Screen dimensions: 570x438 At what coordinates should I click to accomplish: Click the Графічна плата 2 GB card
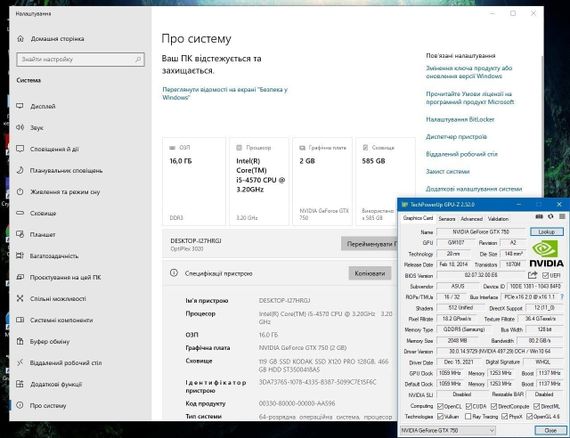click(323, 181)
